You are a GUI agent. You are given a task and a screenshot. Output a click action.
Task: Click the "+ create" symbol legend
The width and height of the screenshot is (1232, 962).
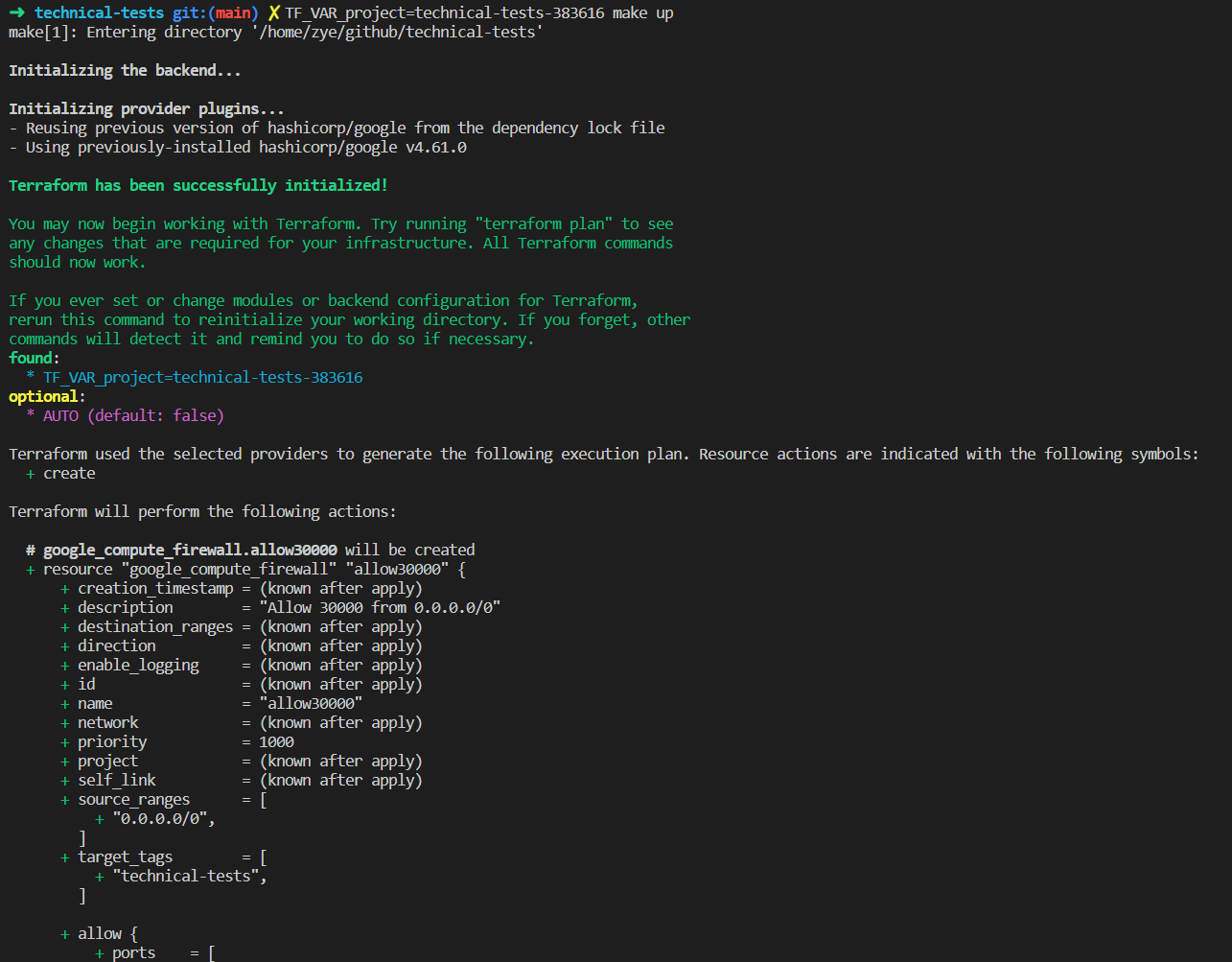click(x=60, y=473)
